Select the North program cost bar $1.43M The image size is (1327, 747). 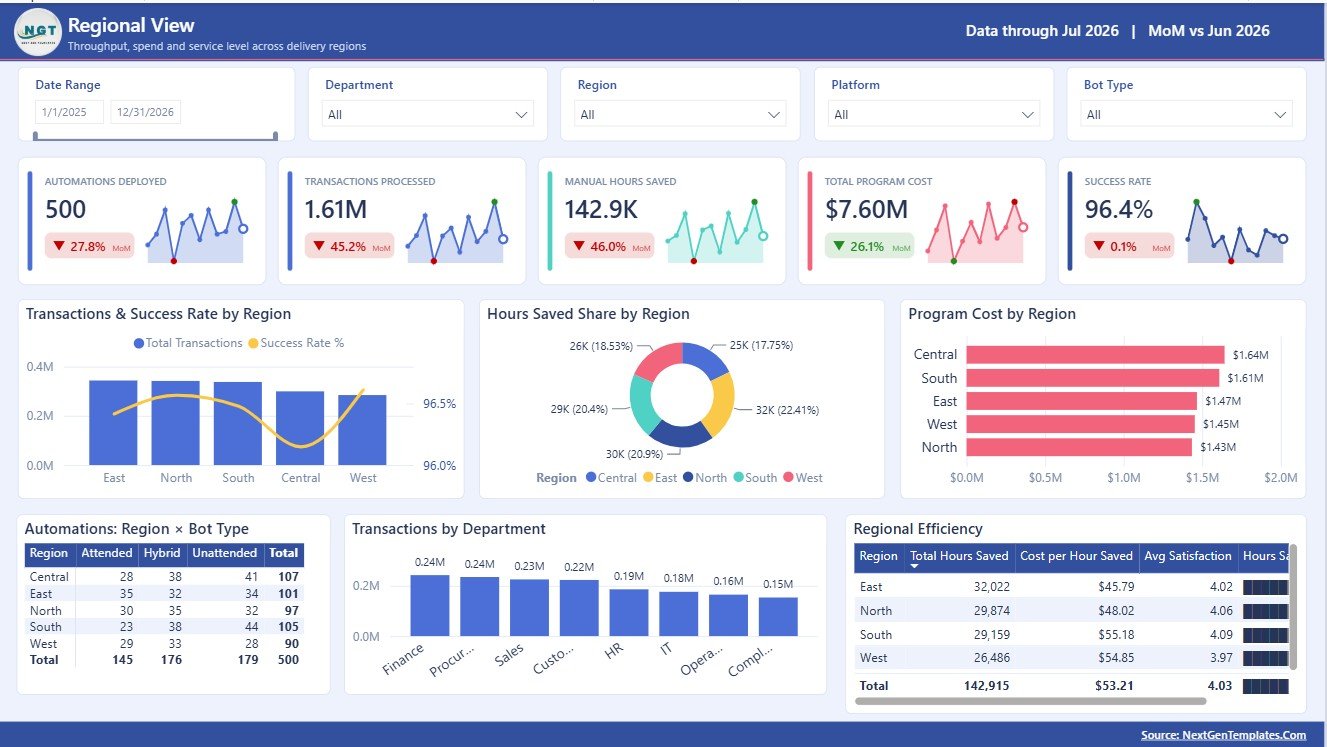click(1079, 447)
